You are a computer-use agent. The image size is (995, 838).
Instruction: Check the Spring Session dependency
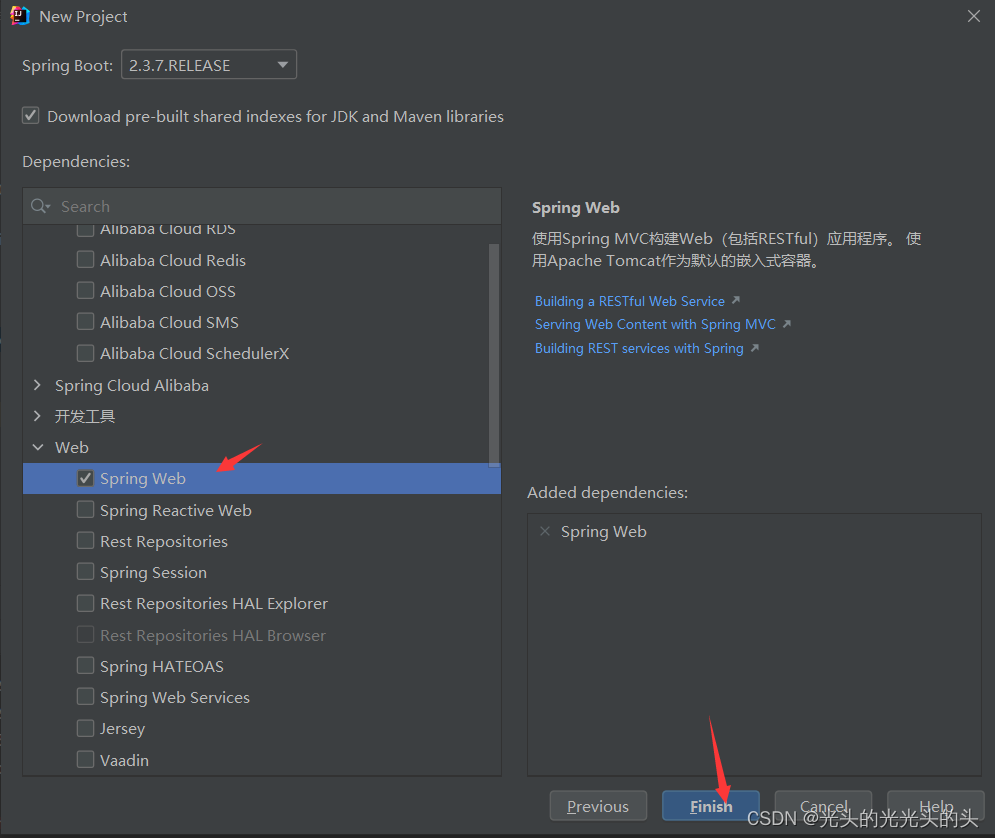86,572
